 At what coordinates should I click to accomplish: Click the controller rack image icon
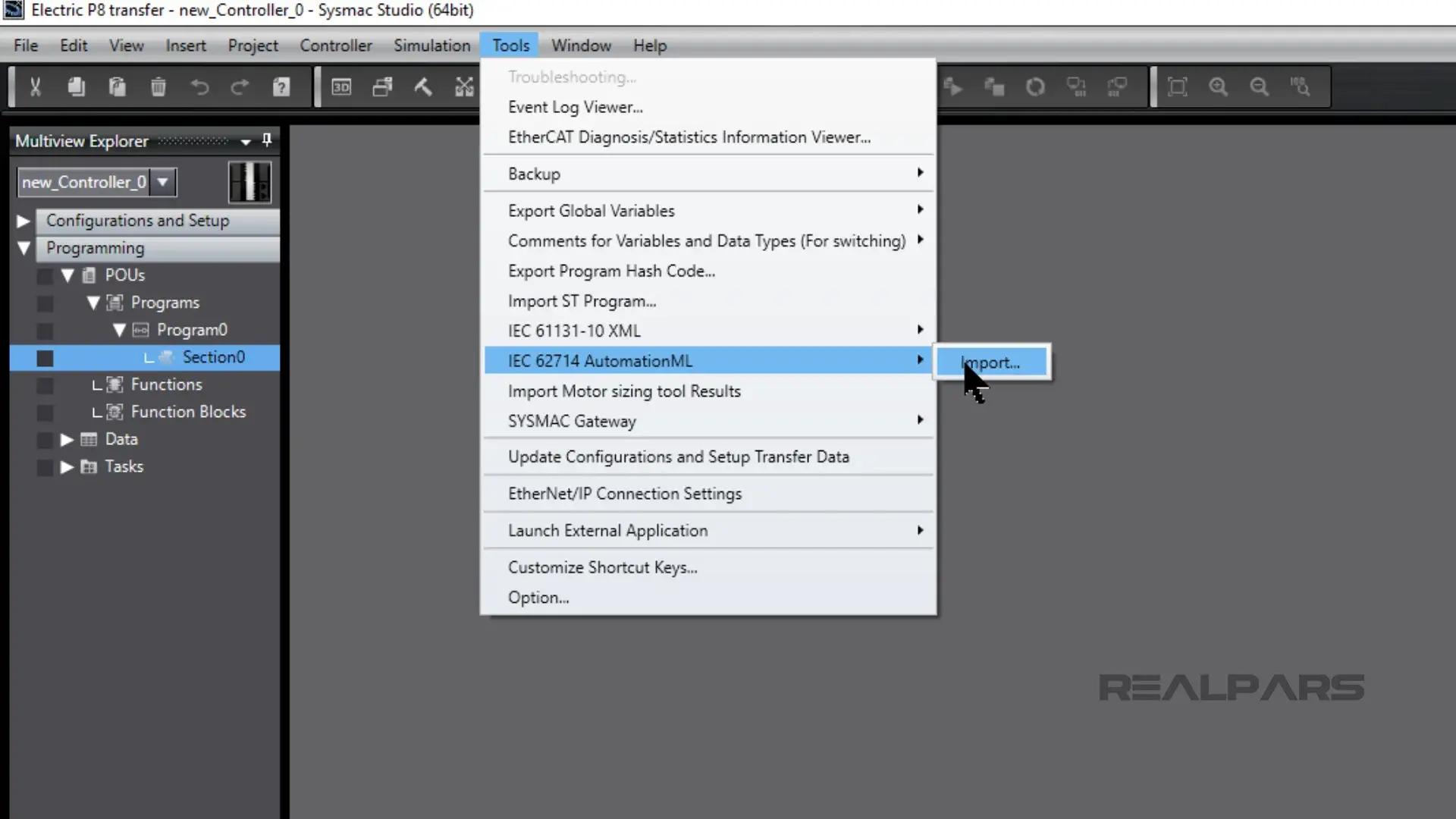pos(249,182)
